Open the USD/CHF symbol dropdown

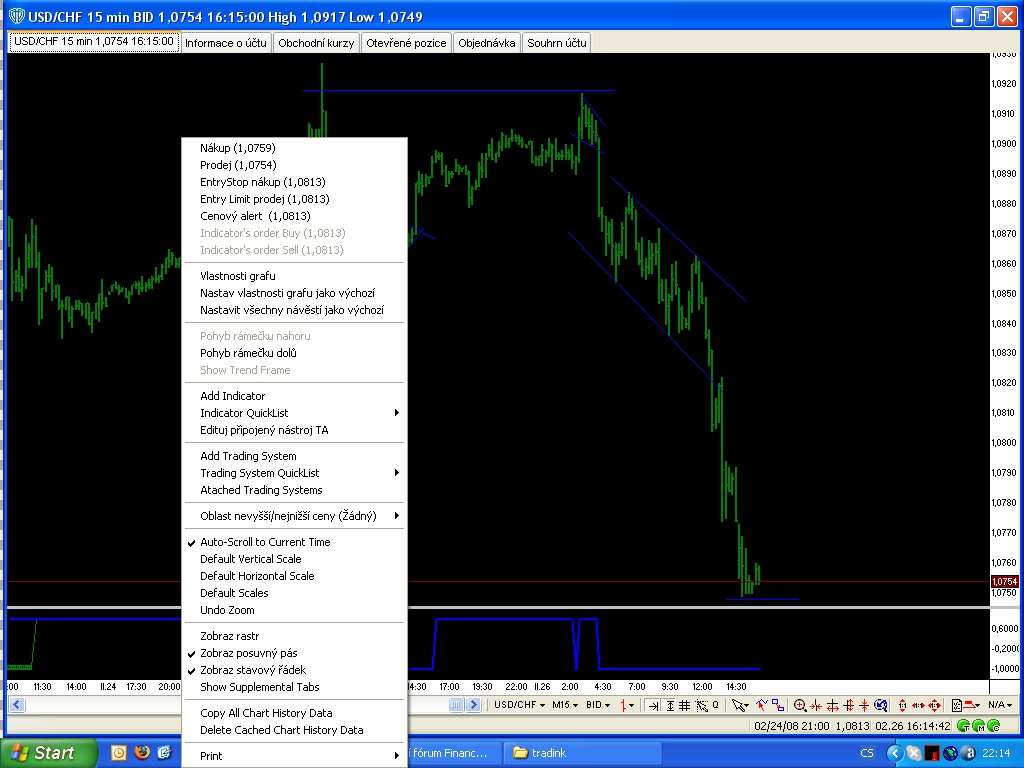coord(520,705)
